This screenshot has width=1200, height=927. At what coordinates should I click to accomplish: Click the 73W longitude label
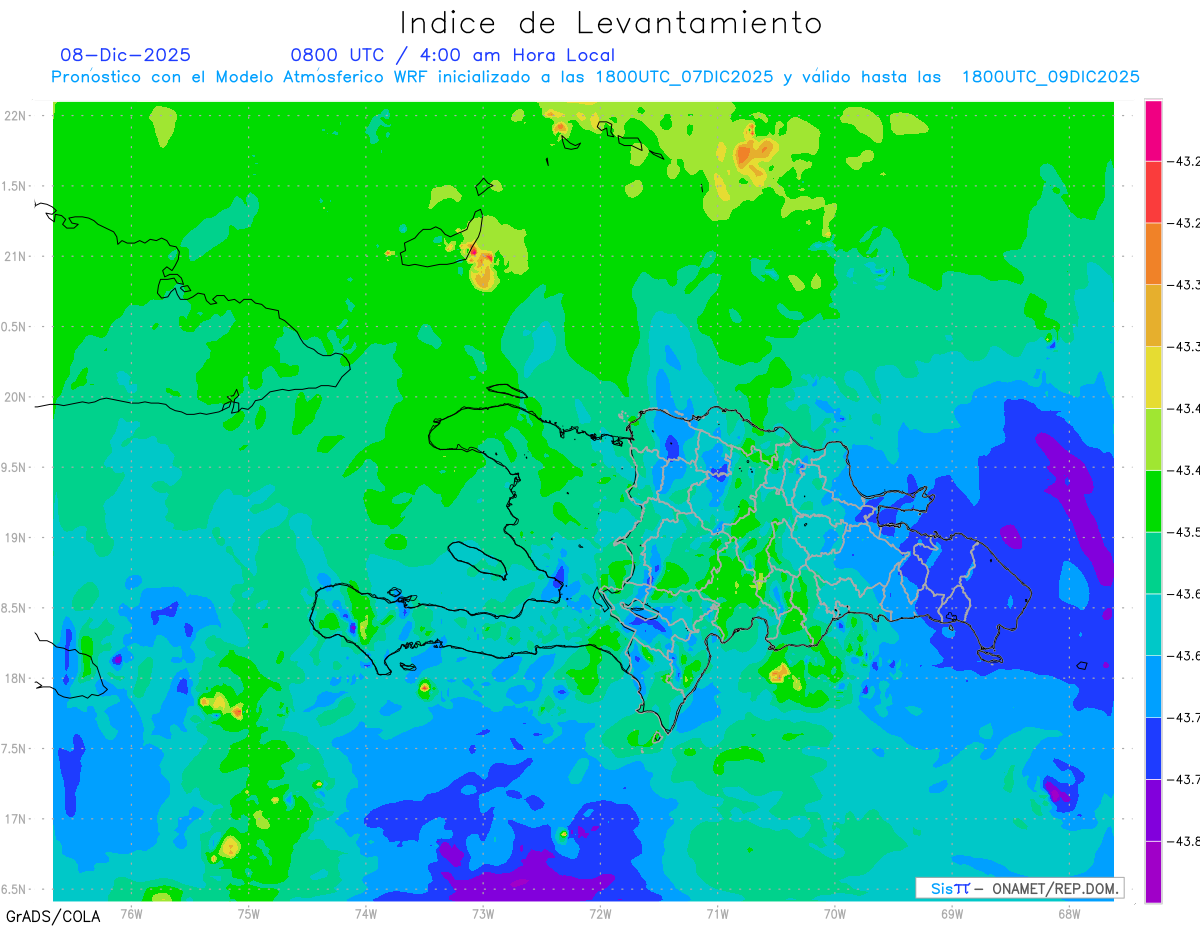tap(483, 913)
